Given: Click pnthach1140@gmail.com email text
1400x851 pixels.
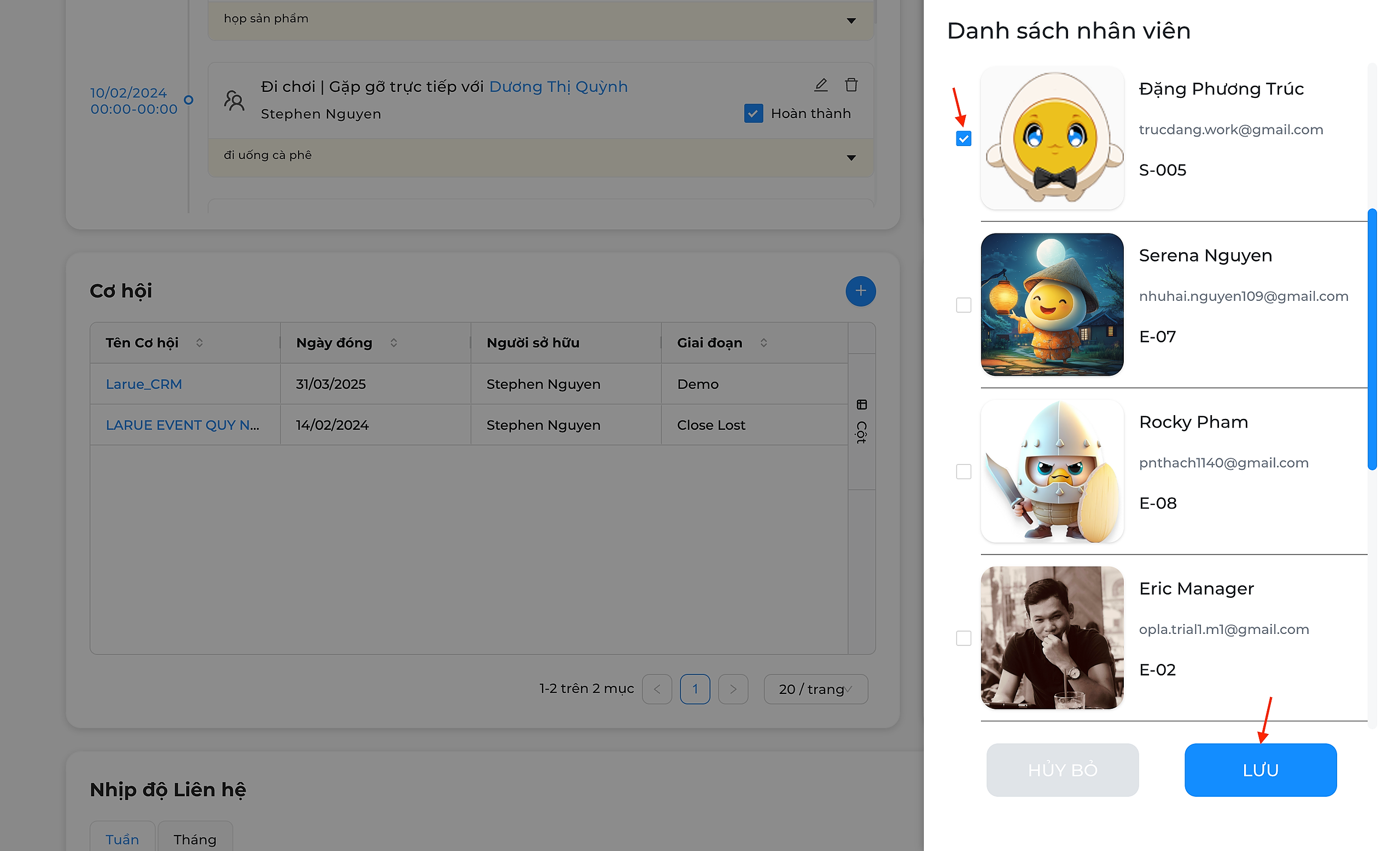Looking at the screenshot, I should point(1224,463).
